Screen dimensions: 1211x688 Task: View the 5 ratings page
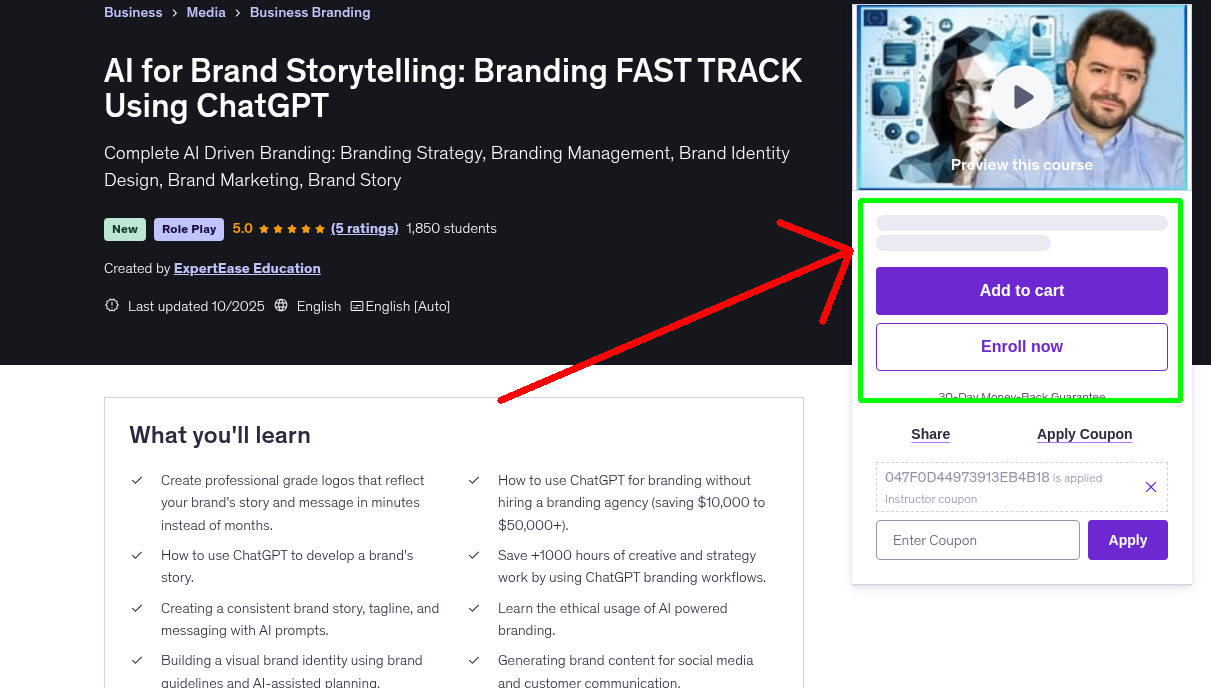click(364, 228)
